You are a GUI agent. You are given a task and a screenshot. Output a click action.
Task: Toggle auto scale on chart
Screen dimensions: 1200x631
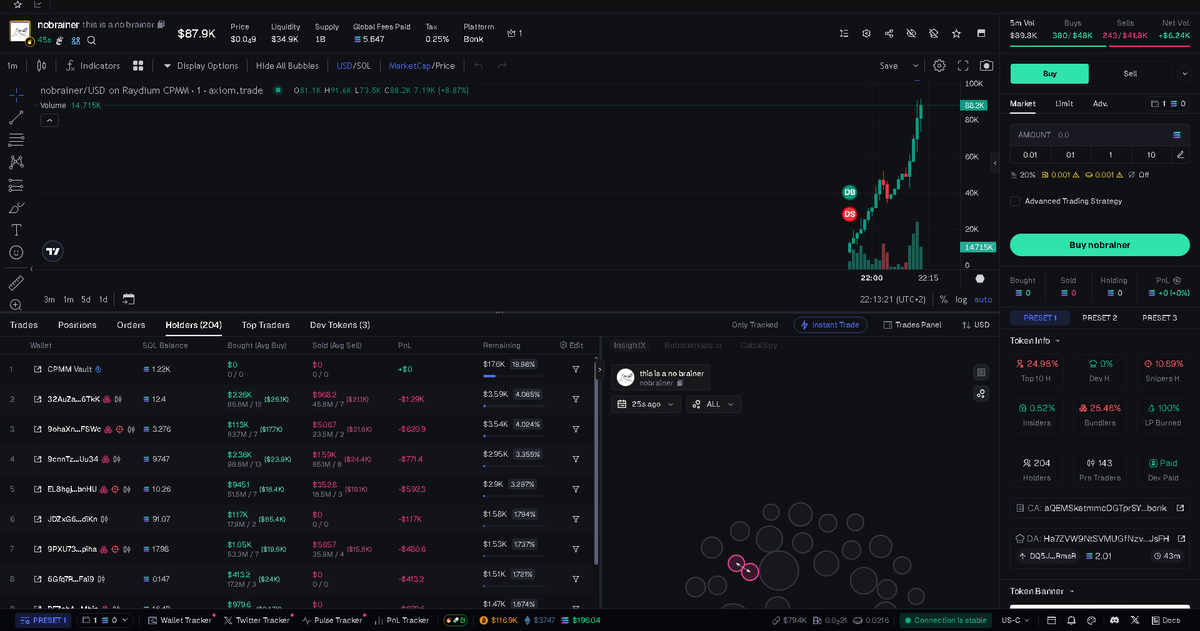tap(984, 299)
